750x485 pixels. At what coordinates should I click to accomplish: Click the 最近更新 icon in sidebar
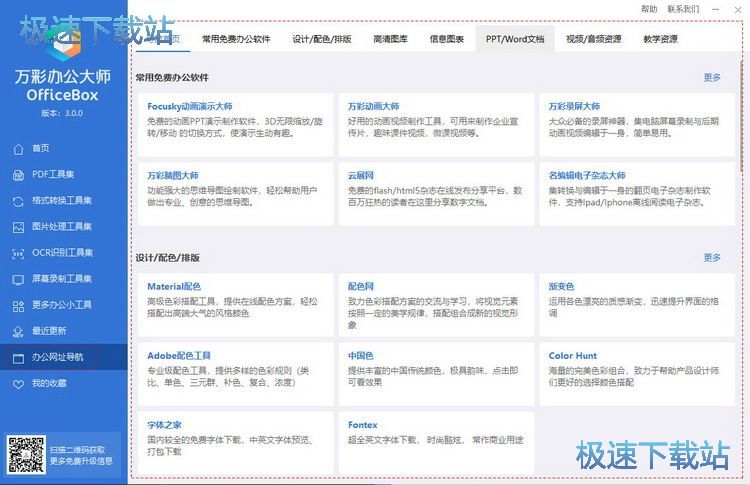click(x=18, y=332)
